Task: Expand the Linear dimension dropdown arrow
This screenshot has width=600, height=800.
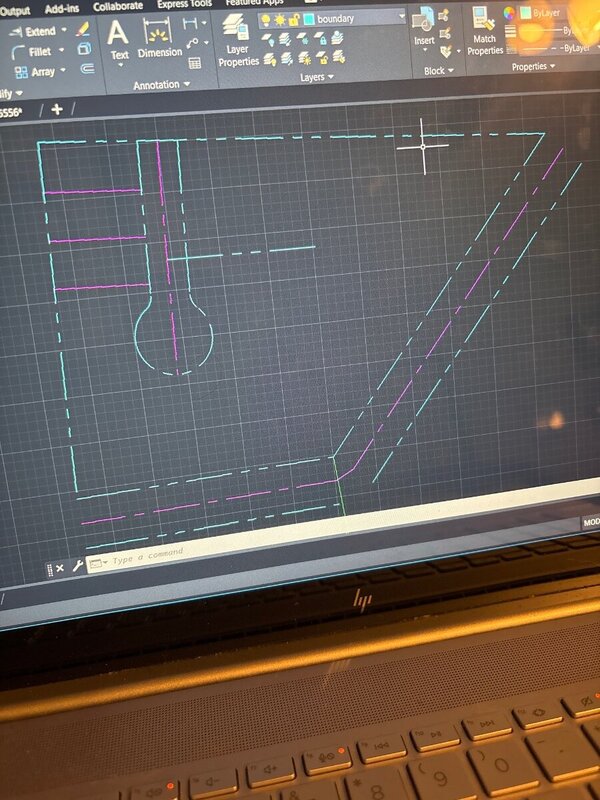Action: click(x=204, y=23)
